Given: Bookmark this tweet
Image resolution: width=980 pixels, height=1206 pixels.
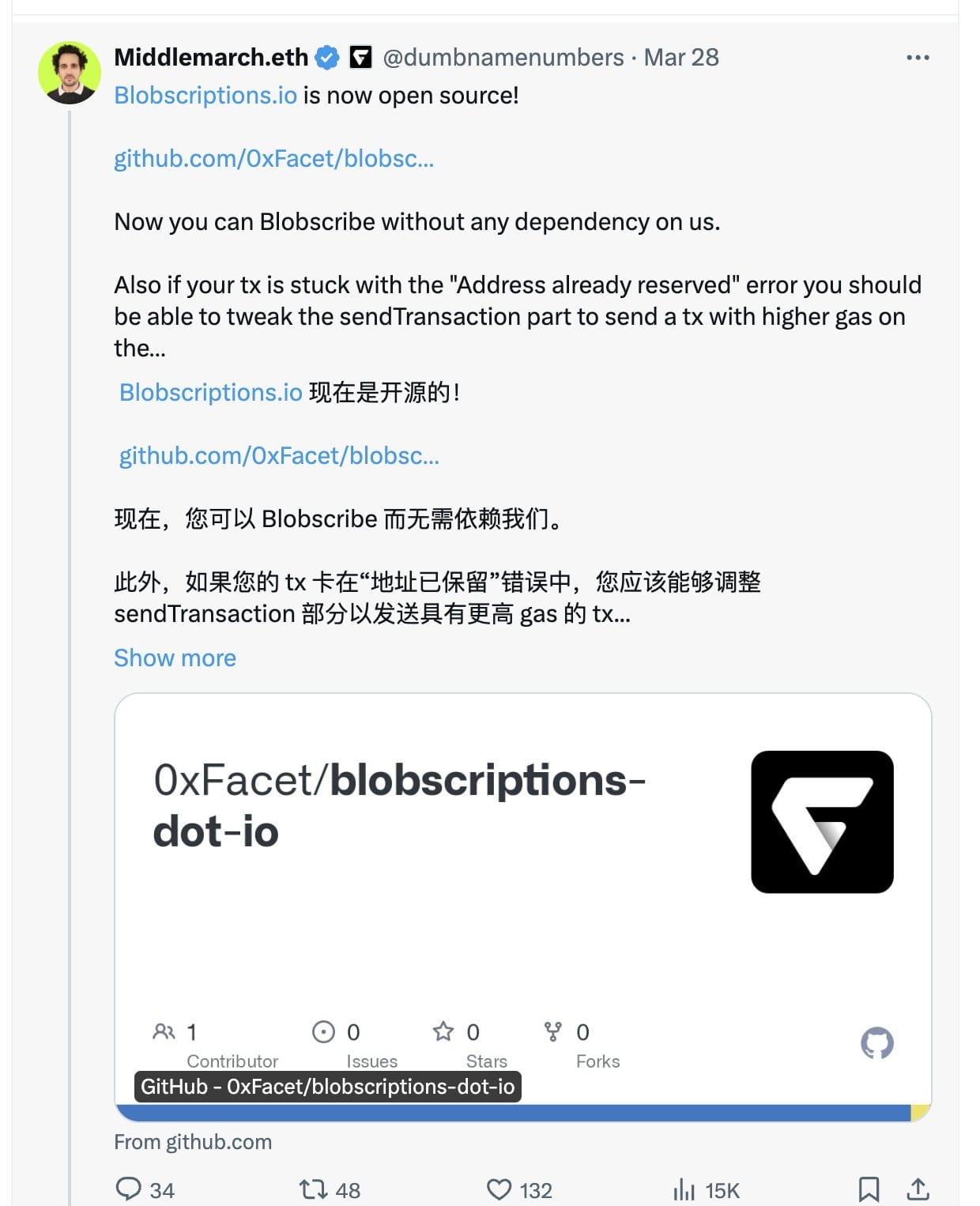Looking at the screenshot, I should pyautogui.click(x=869, y=1189).
